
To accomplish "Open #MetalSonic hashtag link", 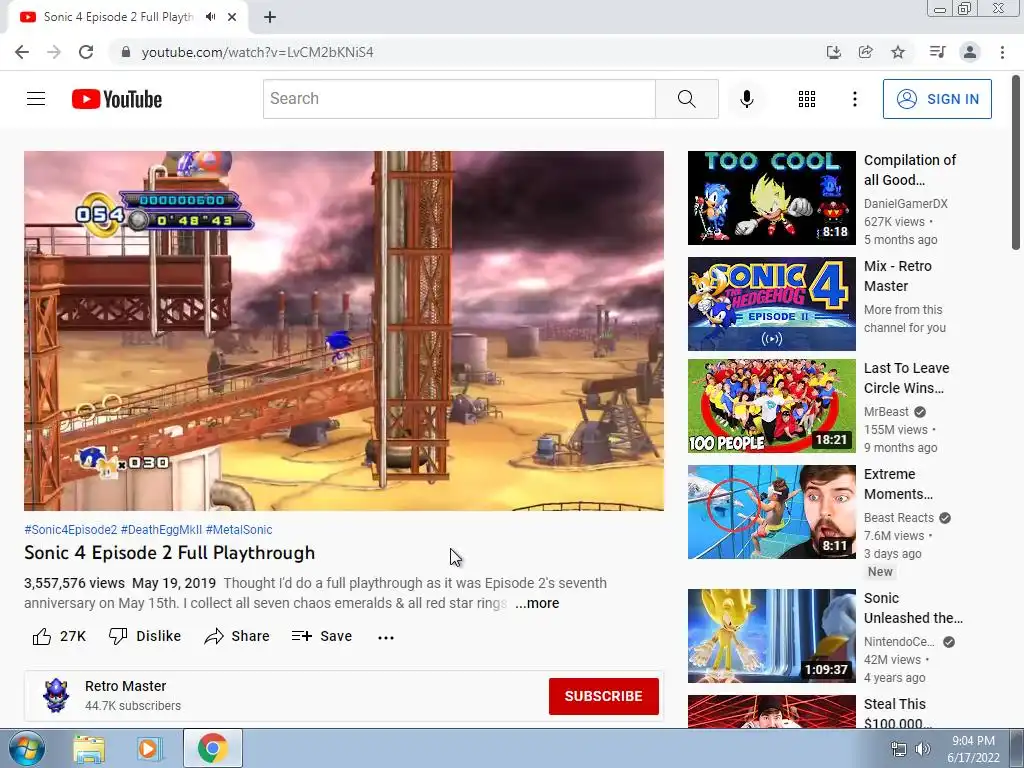I will click(239, 530).
